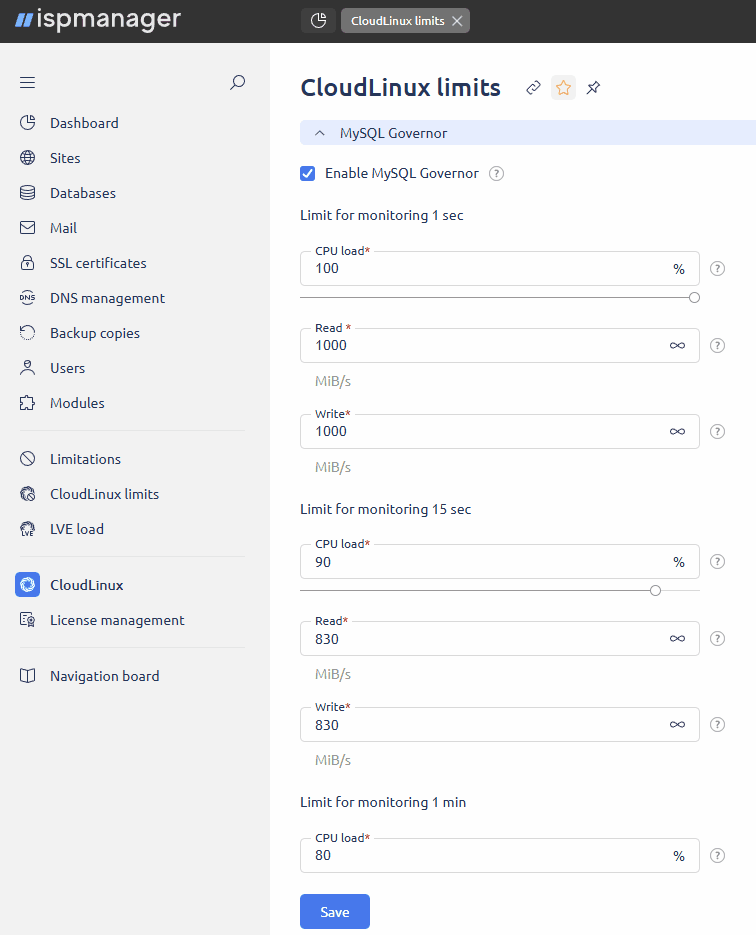
Task: Click the favorites star icon
Action: [x=563, y=88]
